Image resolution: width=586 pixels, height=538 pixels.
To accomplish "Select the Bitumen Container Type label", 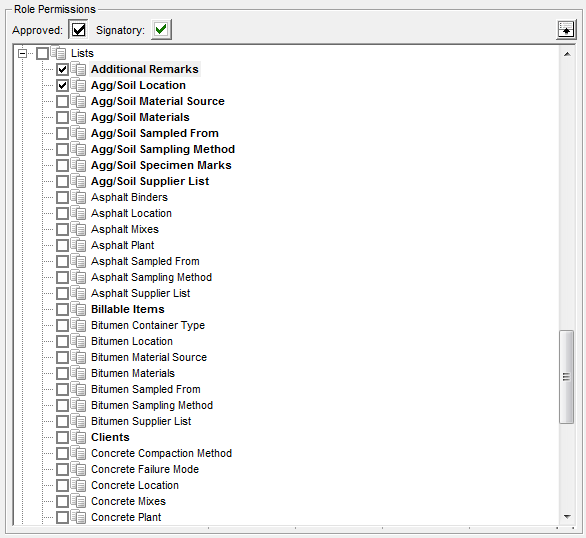I will (x=148, y=325).
